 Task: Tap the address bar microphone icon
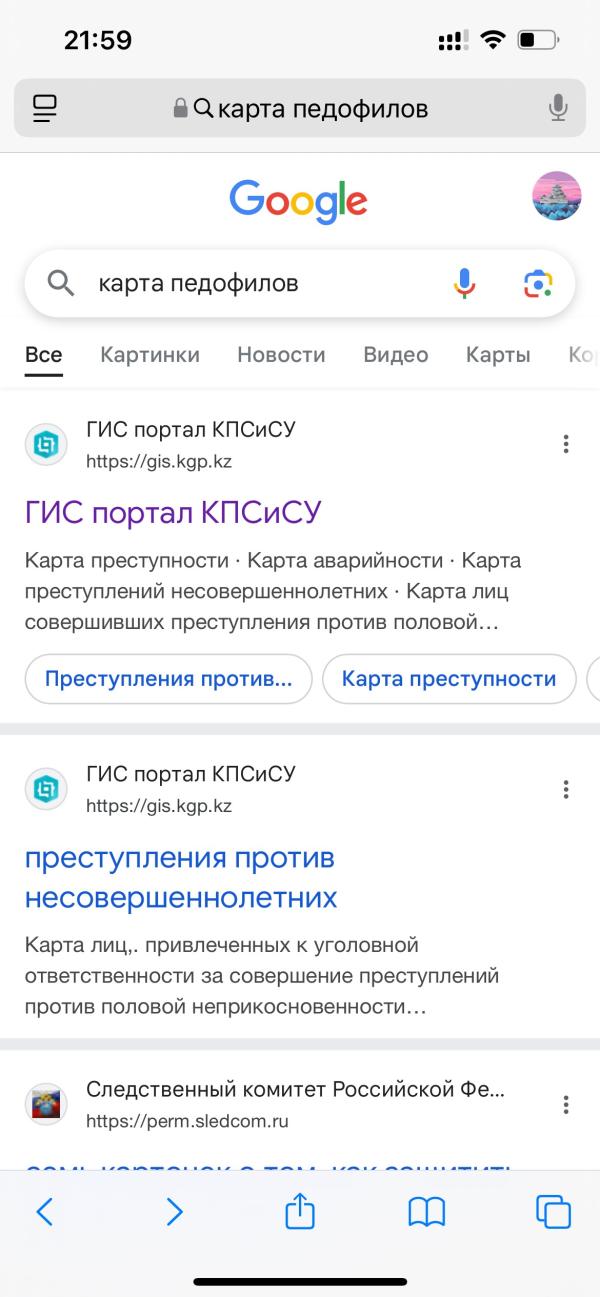point(559,108)
